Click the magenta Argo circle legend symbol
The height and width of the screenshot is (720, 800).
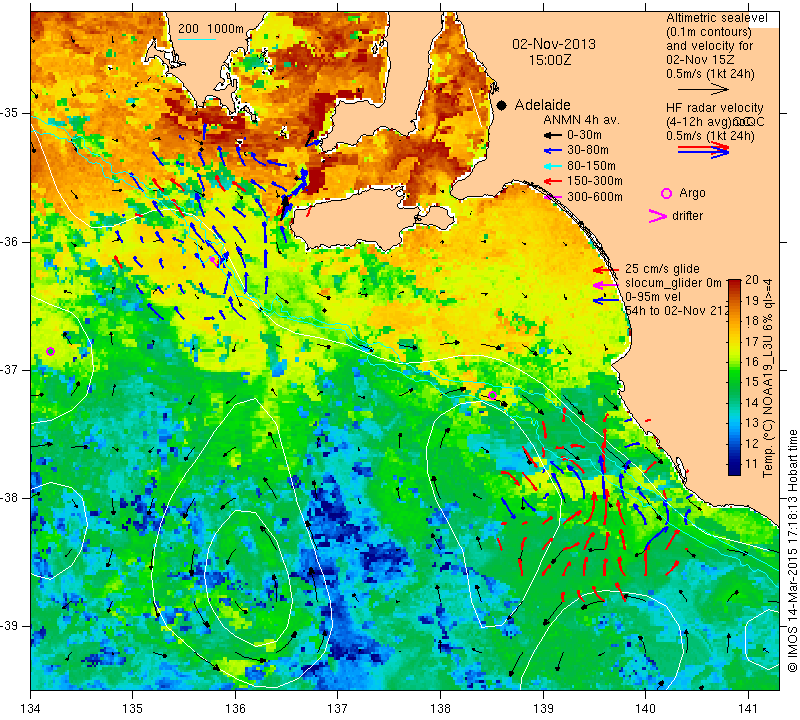666,193
